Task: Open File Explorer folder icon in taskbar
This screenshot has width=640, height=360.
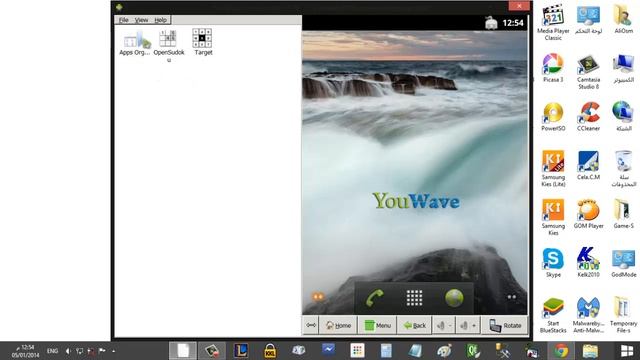Action: pyautogui.click(x=590, y=351)
